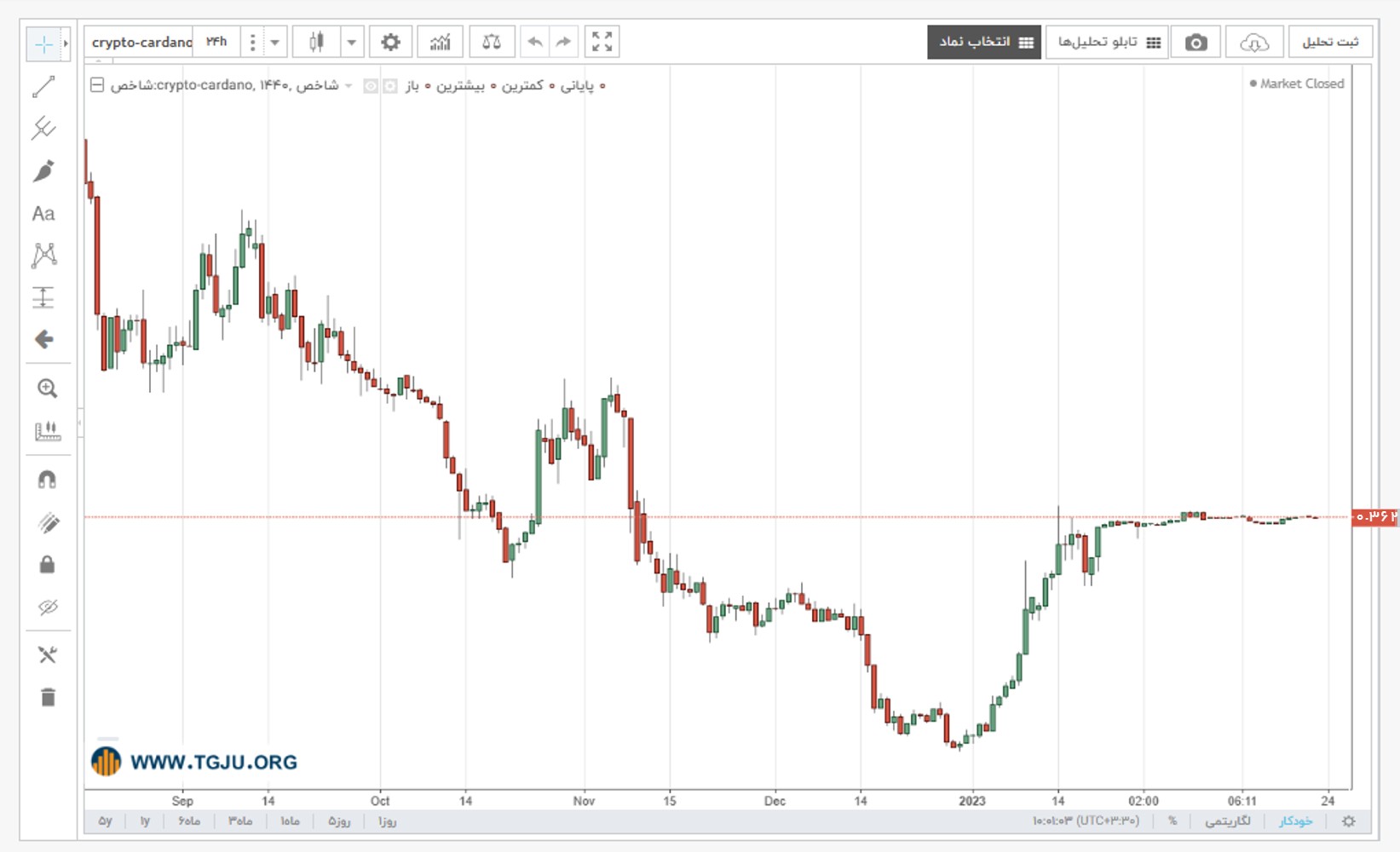Open the 24h interval selector
This screenshot has width=1400, height=852.
coord(216,42)
